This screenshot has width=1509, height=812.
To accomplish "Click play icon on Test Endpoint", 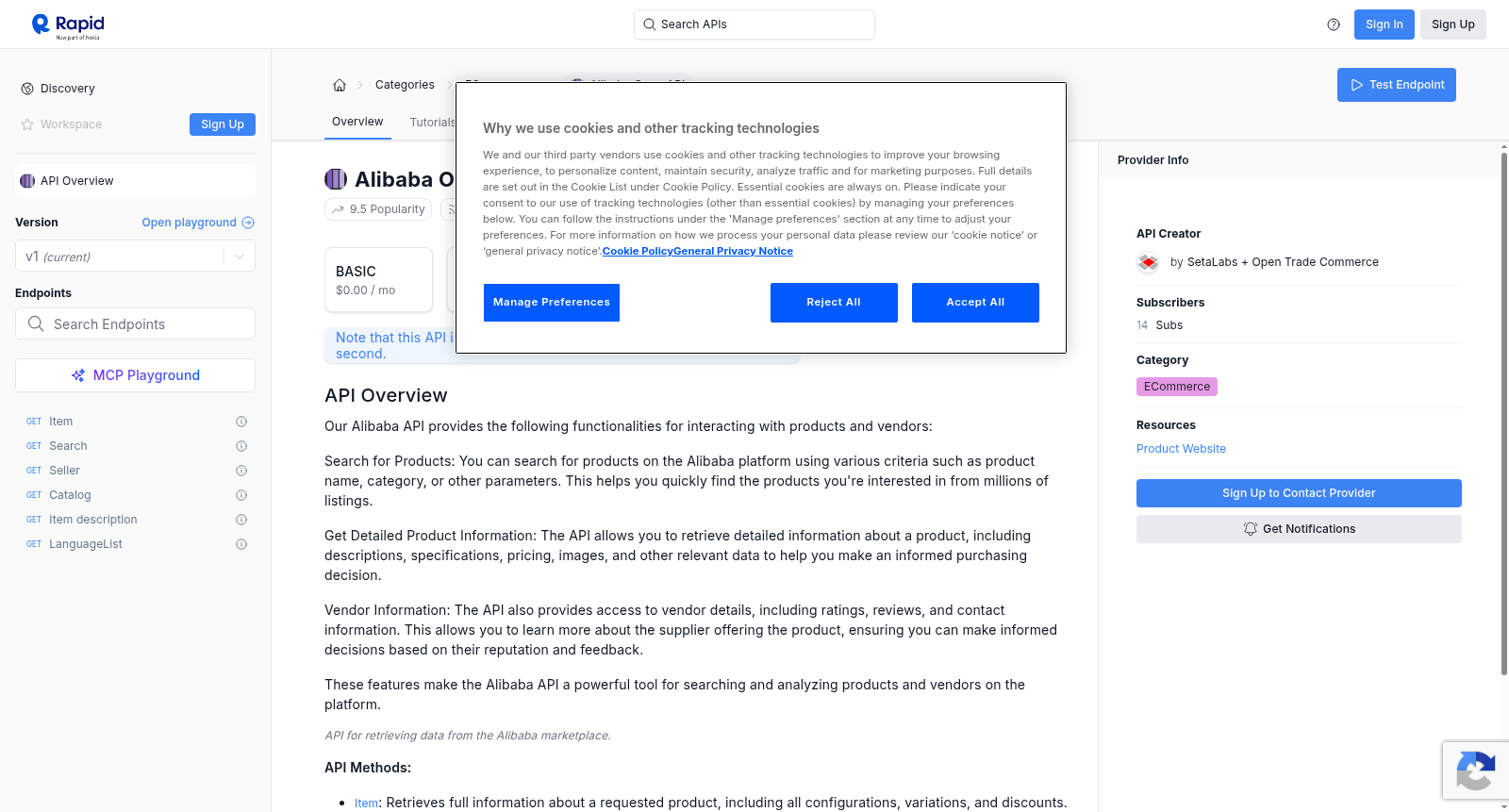I will tap(1357, 85).
